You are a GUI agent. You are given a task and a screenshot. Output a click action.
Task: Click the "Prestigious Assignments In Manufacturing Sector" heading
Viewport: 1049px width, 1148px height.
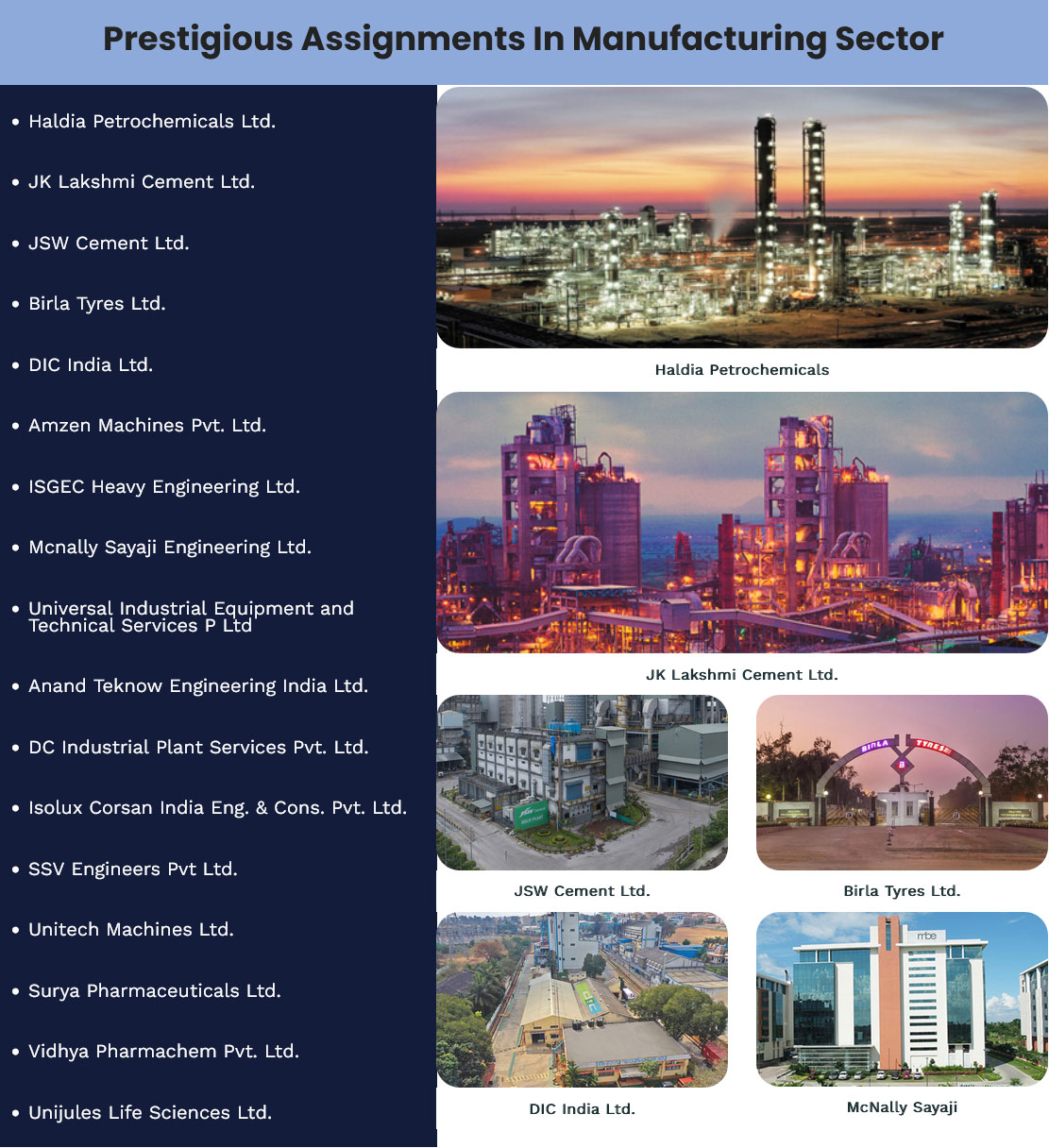point(524,40)
